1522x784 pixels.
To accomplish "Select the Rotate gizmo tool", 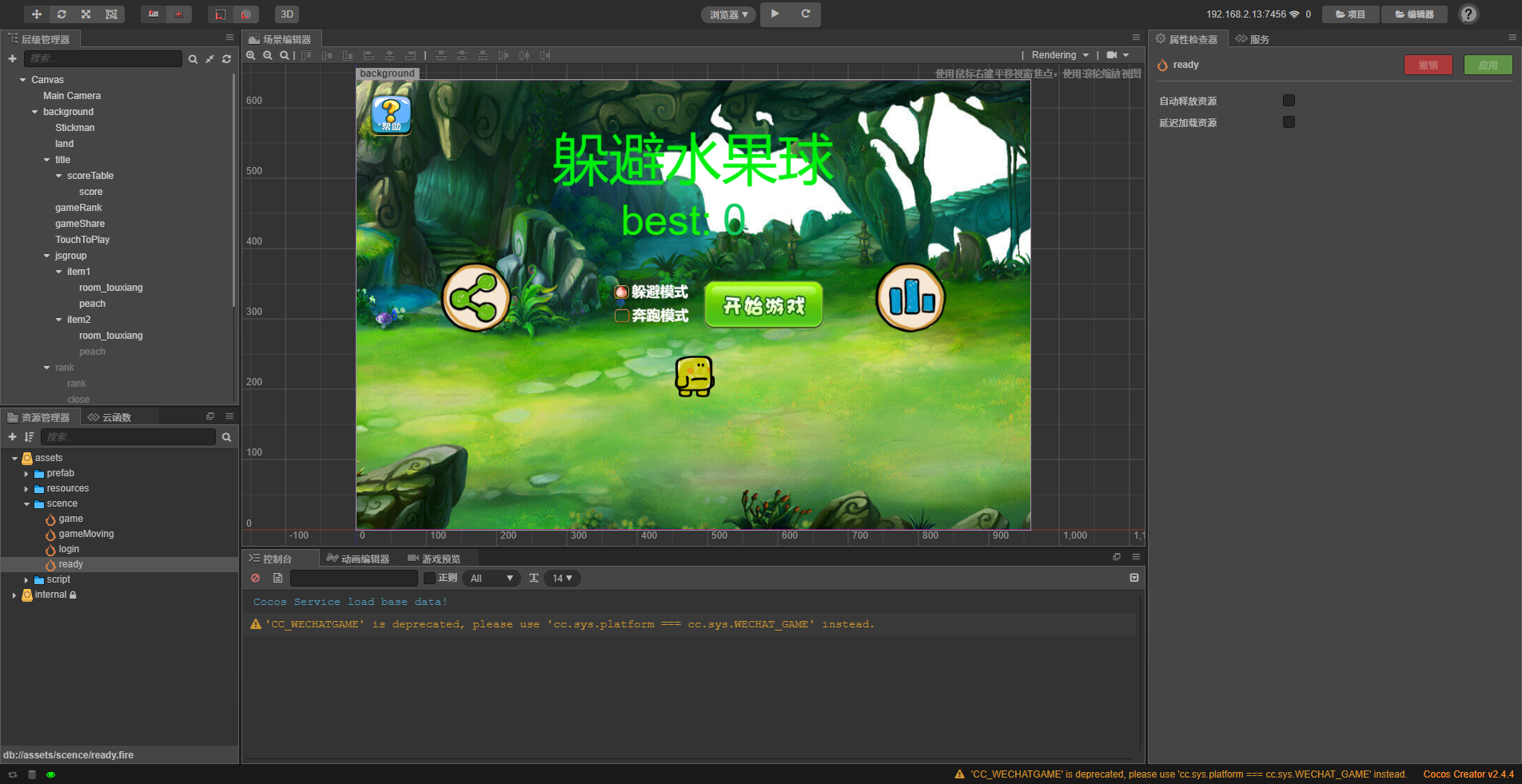I will point(62,14).
